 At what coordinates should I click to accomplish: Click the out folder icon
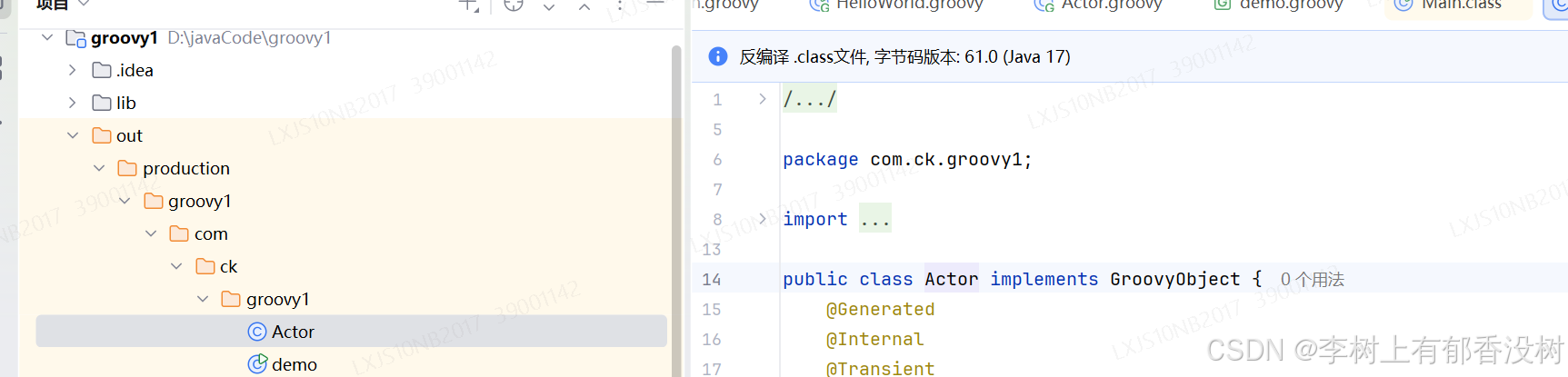(102, 135)
